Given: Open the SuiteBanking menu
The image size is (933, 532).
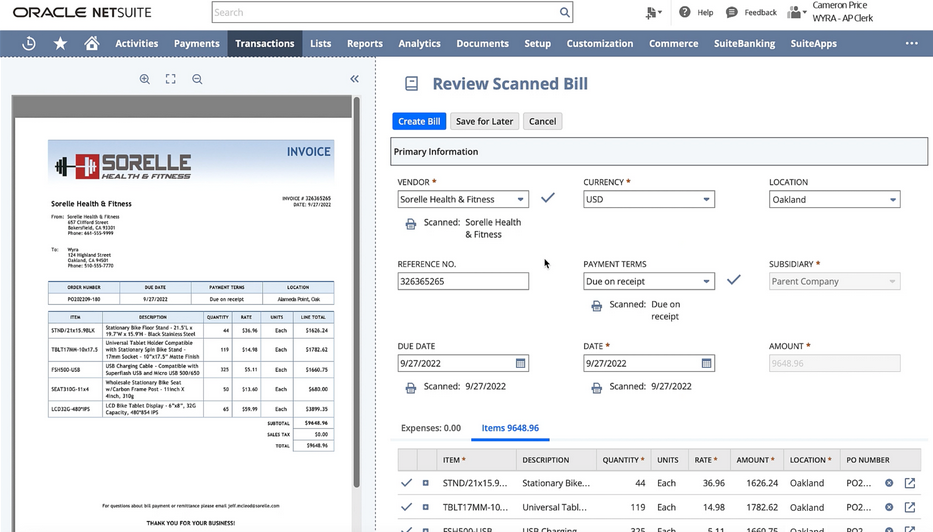Looking at the screenshot, I should click(x=744, y=43).
